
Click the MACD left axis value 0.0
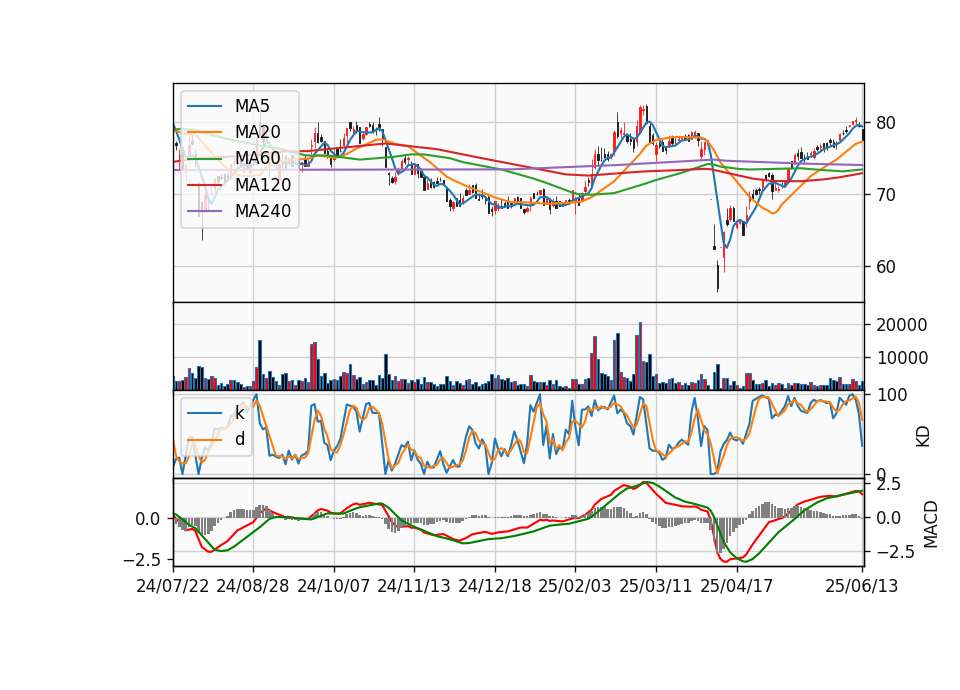coord(148,519)
